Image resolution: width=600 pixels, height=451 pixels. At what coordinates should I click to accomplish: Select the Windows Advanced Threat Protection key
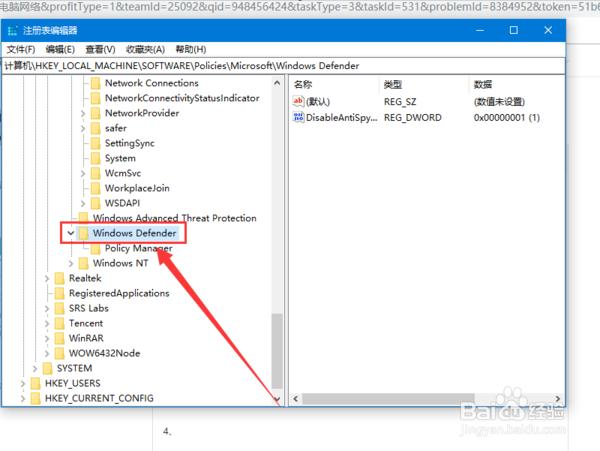(174, 218)
